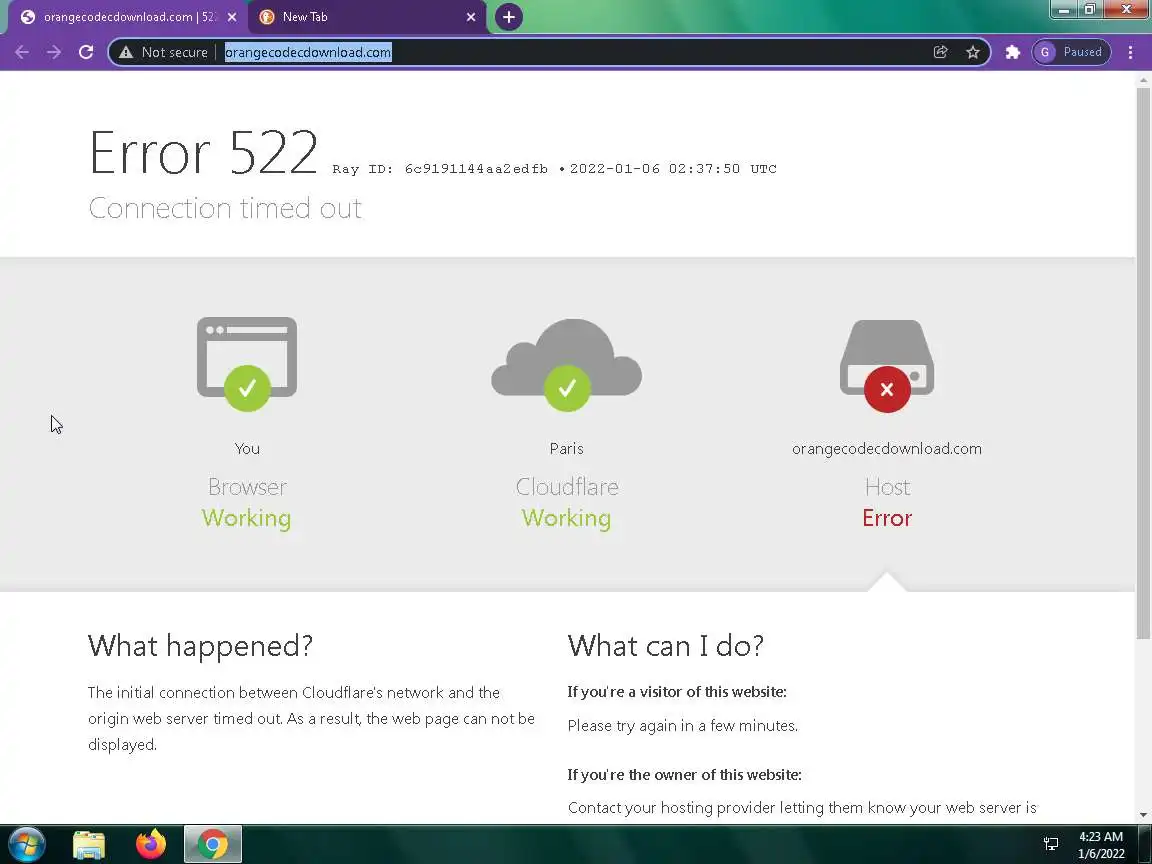Open Chrome's three-dot menu
The width and height of the screenshot is (1152, 864).
click(x=1131, y=52)
